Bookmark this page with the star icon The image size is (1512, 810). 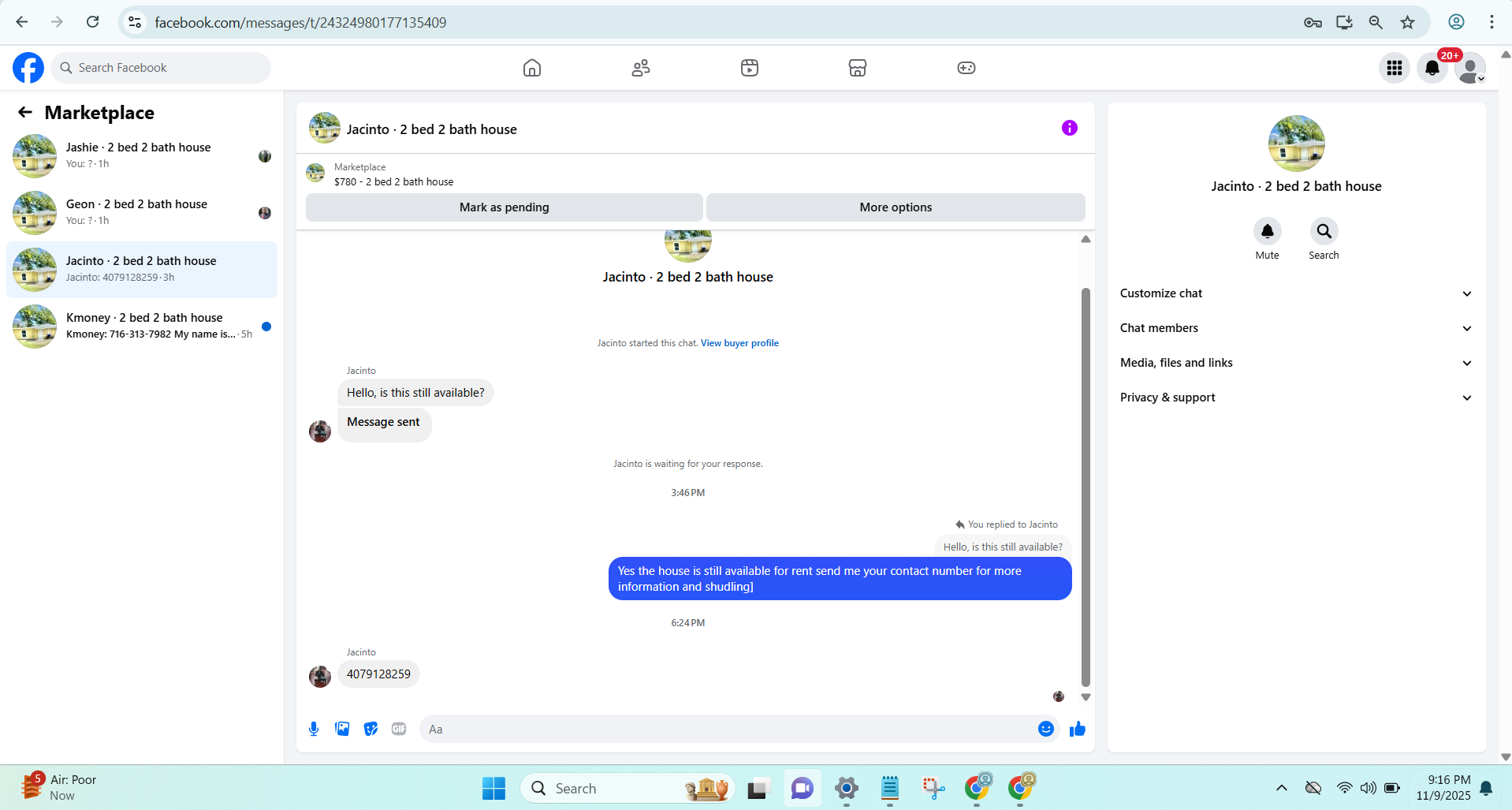coord(1407,22)
